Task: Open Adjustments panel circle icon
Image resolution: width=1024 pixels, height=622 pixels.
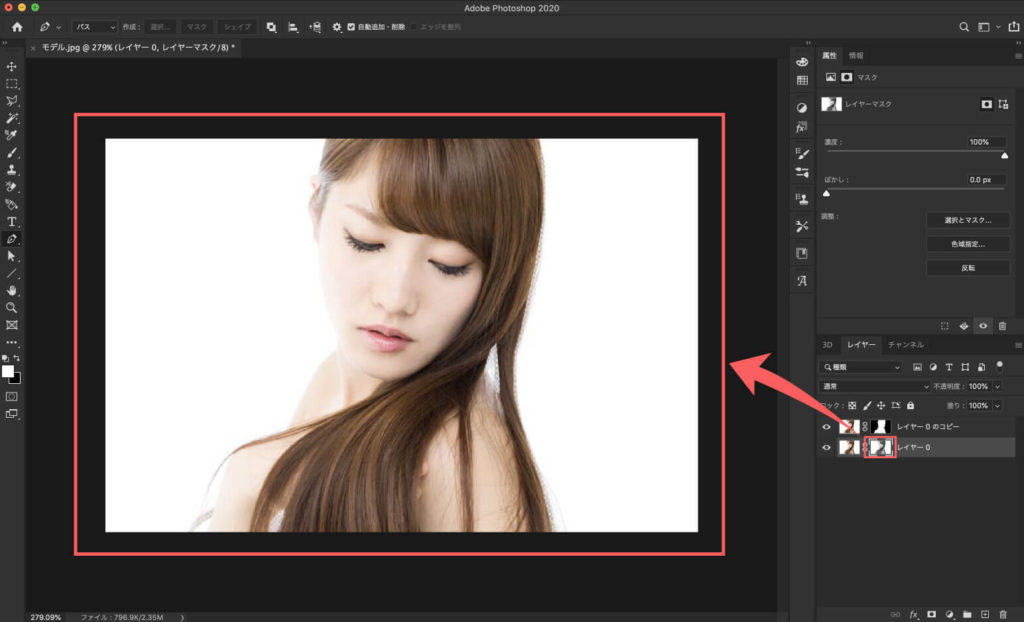Action: click(802, 107)
